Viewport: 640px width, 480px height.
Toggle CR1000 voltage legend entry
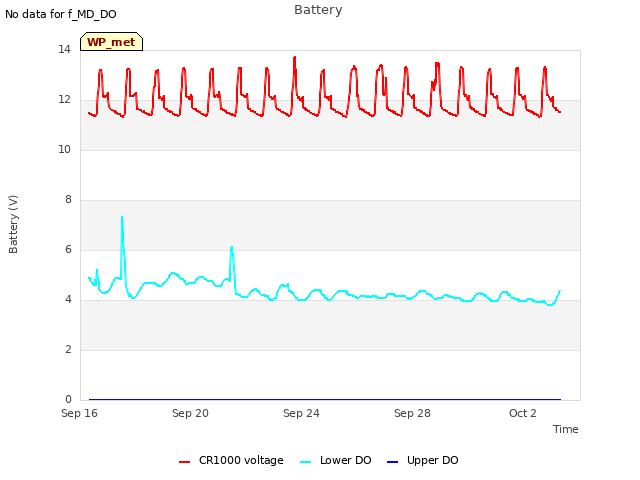(x=231, y=460)
